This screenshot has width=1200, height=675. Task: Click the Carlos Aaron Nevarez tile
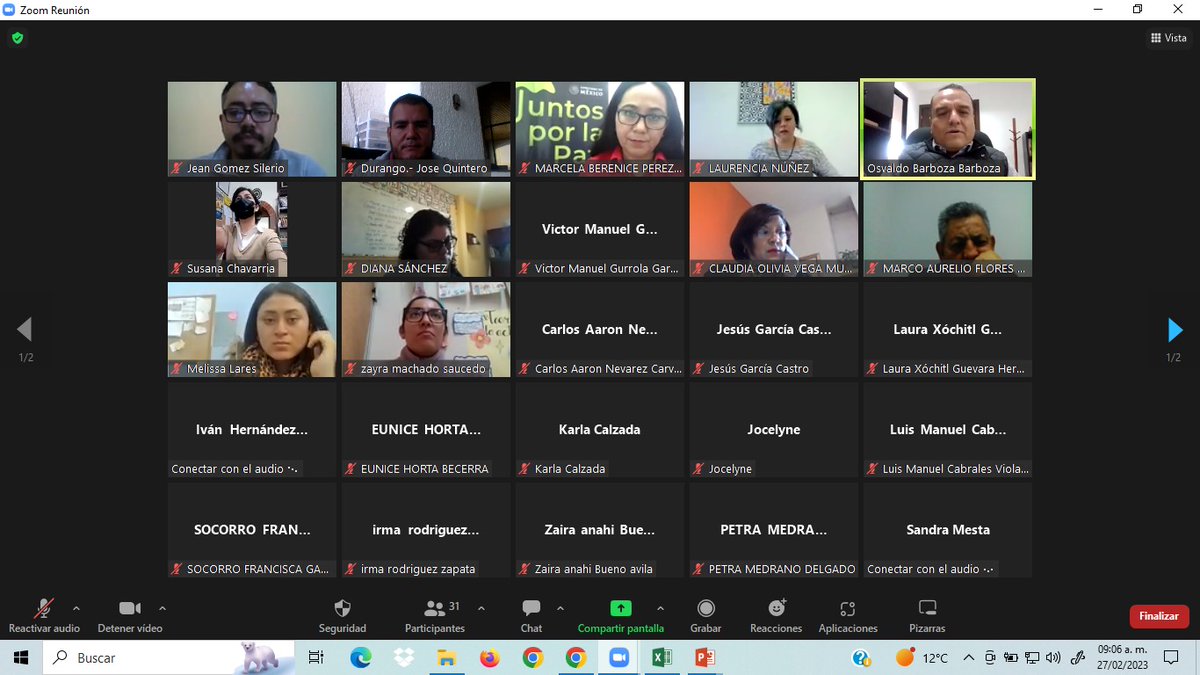(600, 329)
